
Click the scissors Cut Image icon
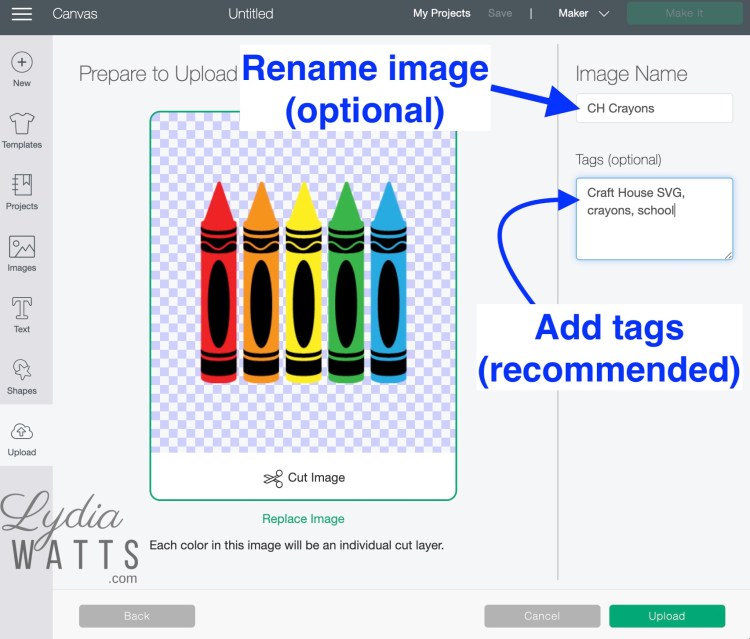click(x=273, y=478)
